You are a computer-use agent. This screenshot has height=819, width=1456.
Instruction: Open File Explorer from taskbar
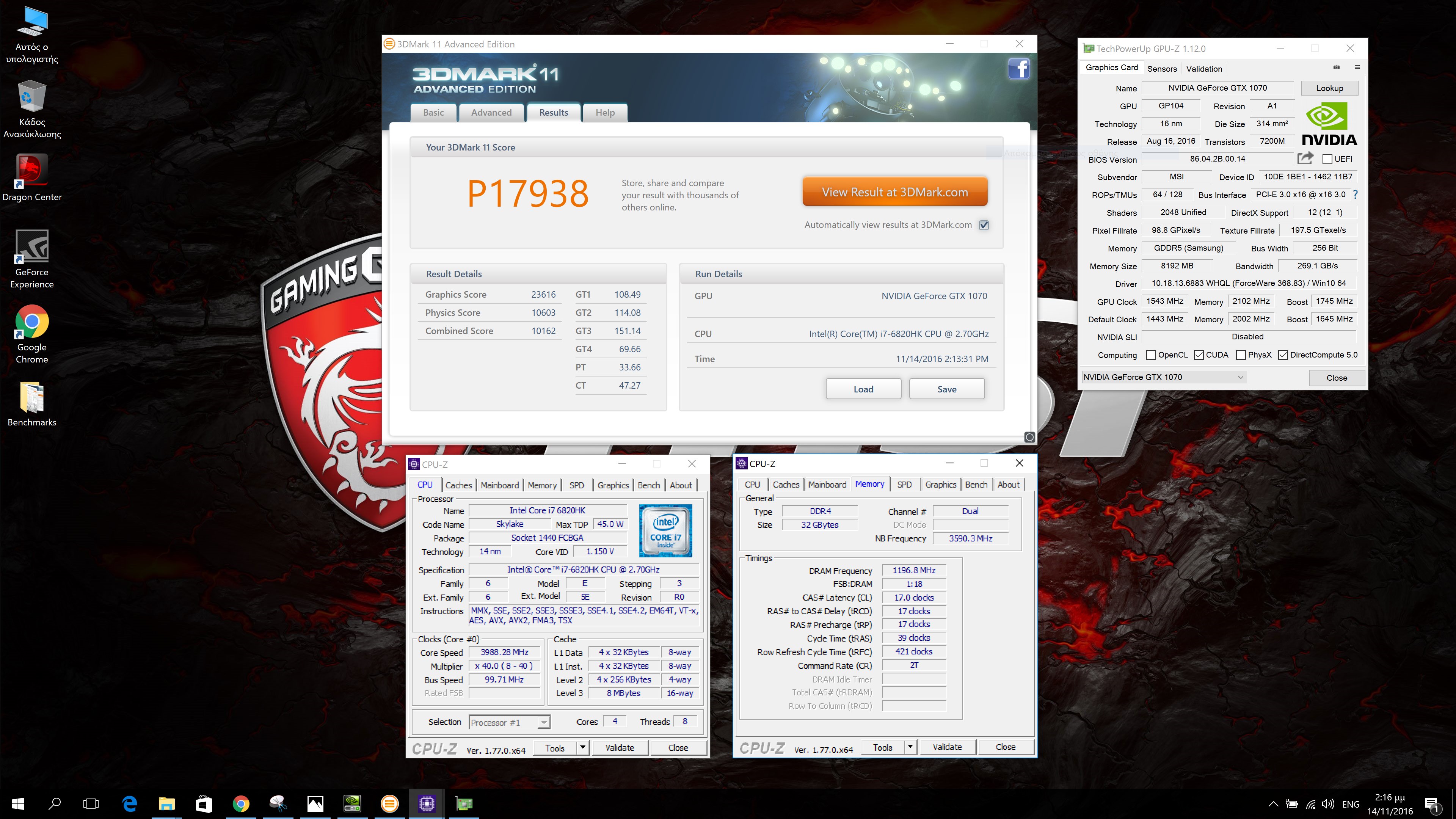click(167, 804)
